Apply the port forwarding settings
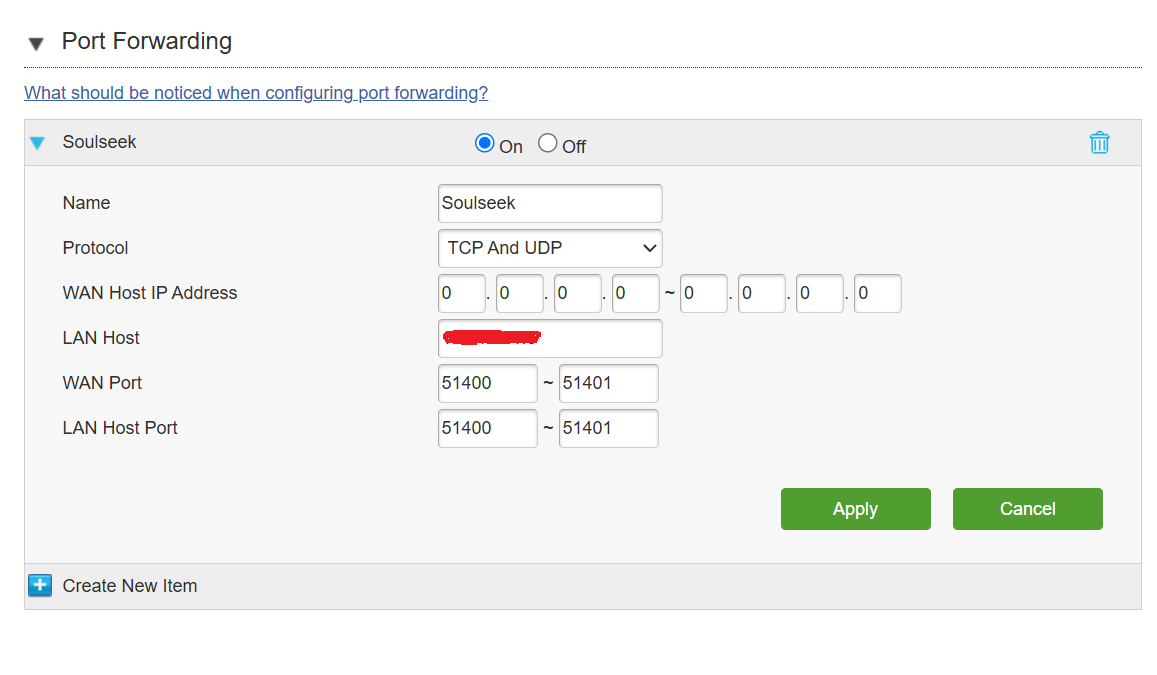1157x675 pixels. click(855, 509)
